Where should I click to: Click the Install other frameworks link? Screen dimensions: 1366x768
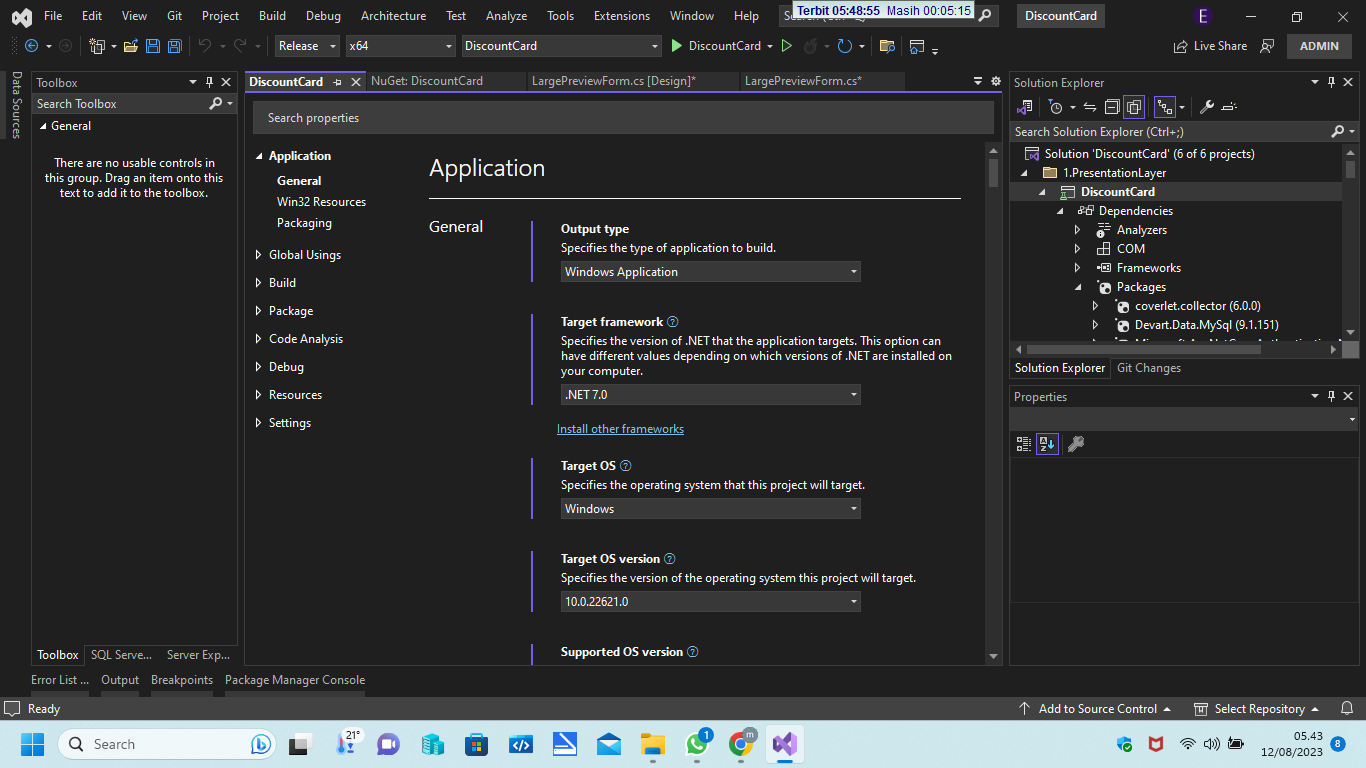[x=620, y=428]
